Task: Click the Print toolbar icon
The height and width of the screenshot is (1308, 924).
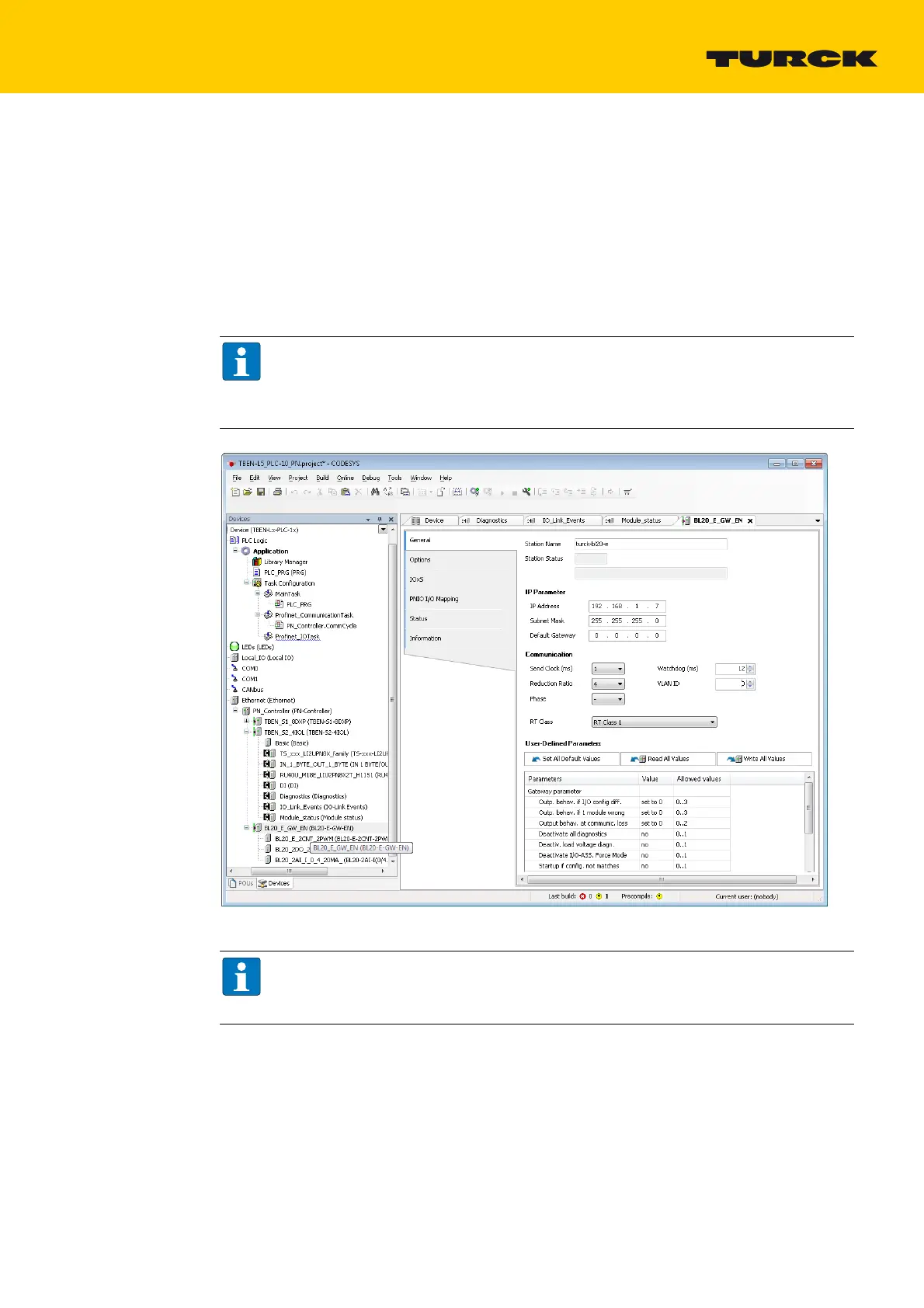Action: [x=277, y=492]
